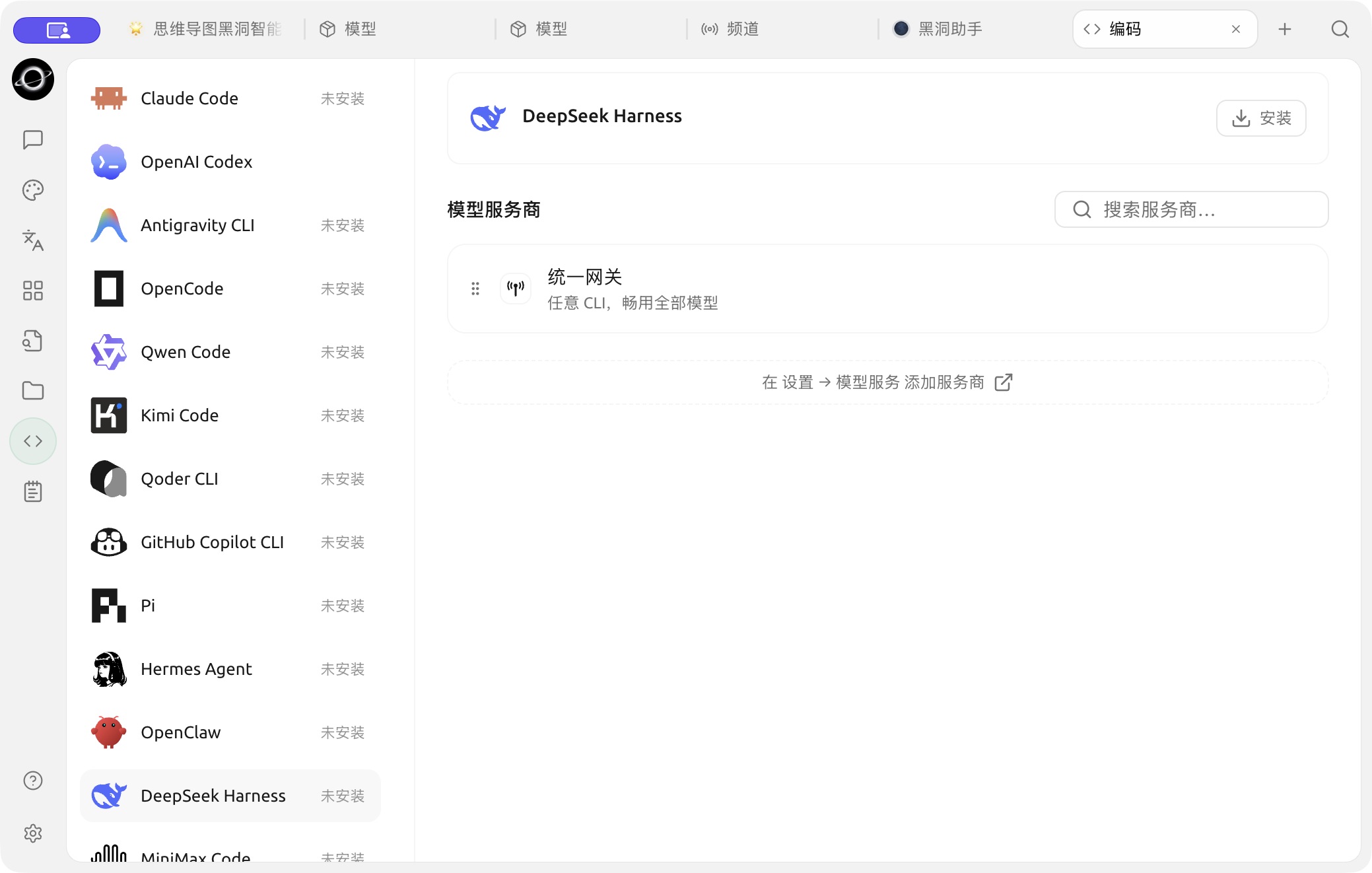Open the translate icon in sidebar

[x=33, y=240]
